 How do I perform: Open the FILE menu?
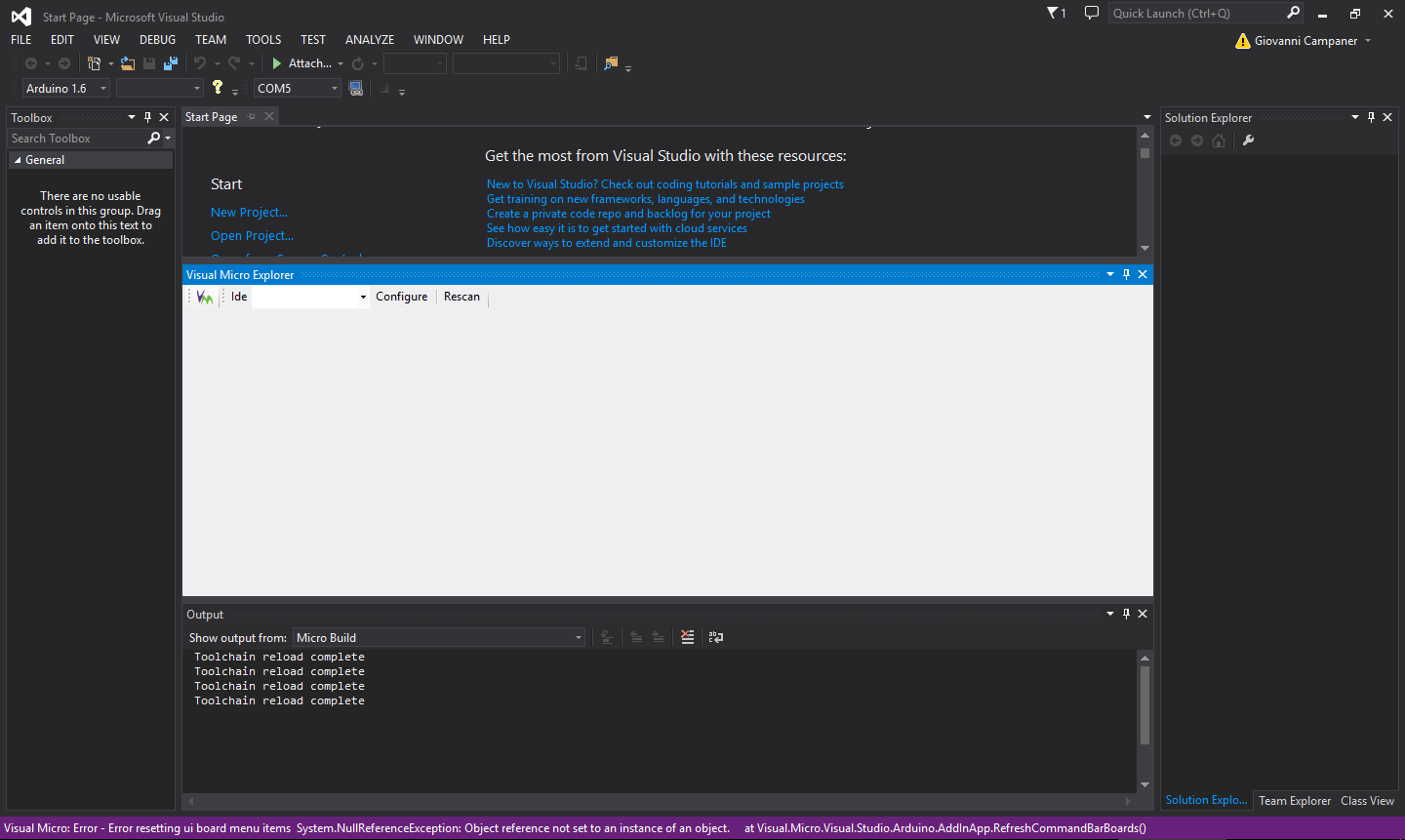[21, 40]
